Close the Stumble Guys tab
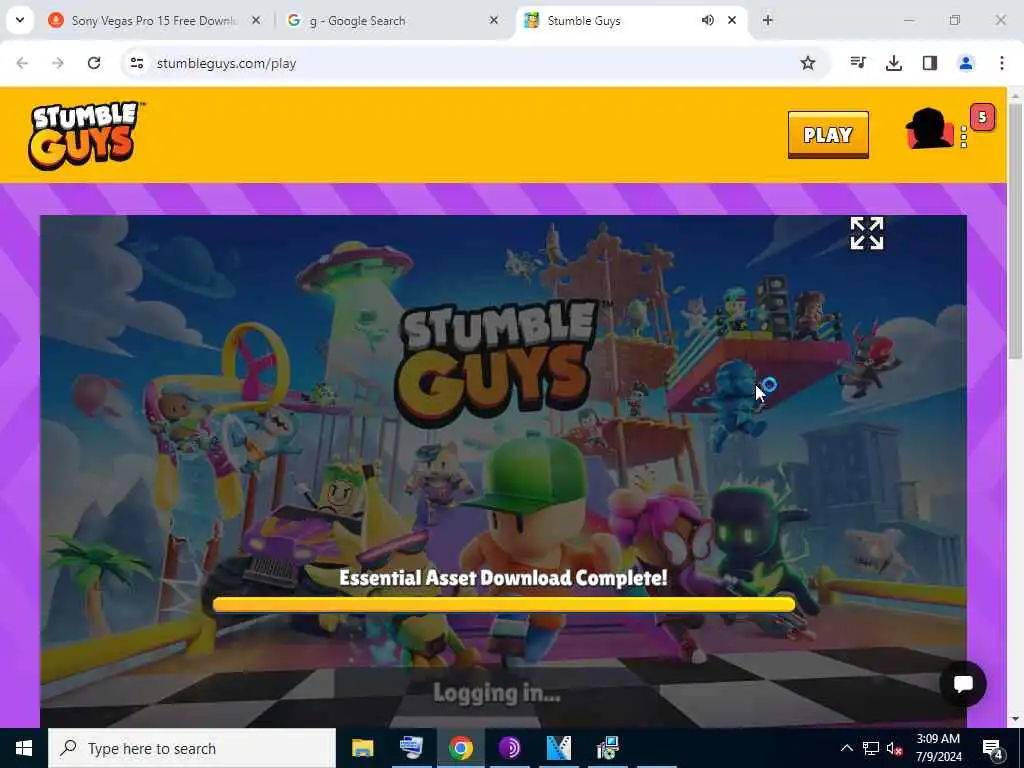Image resolution: width=1024 pixels, height=768 pixels. click(x=732, y=20)
